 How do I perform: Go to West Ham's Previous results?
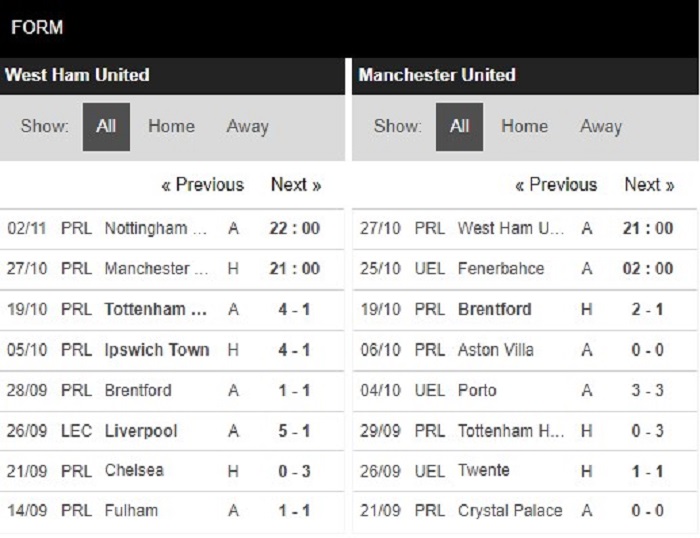(x=203, y=184)
